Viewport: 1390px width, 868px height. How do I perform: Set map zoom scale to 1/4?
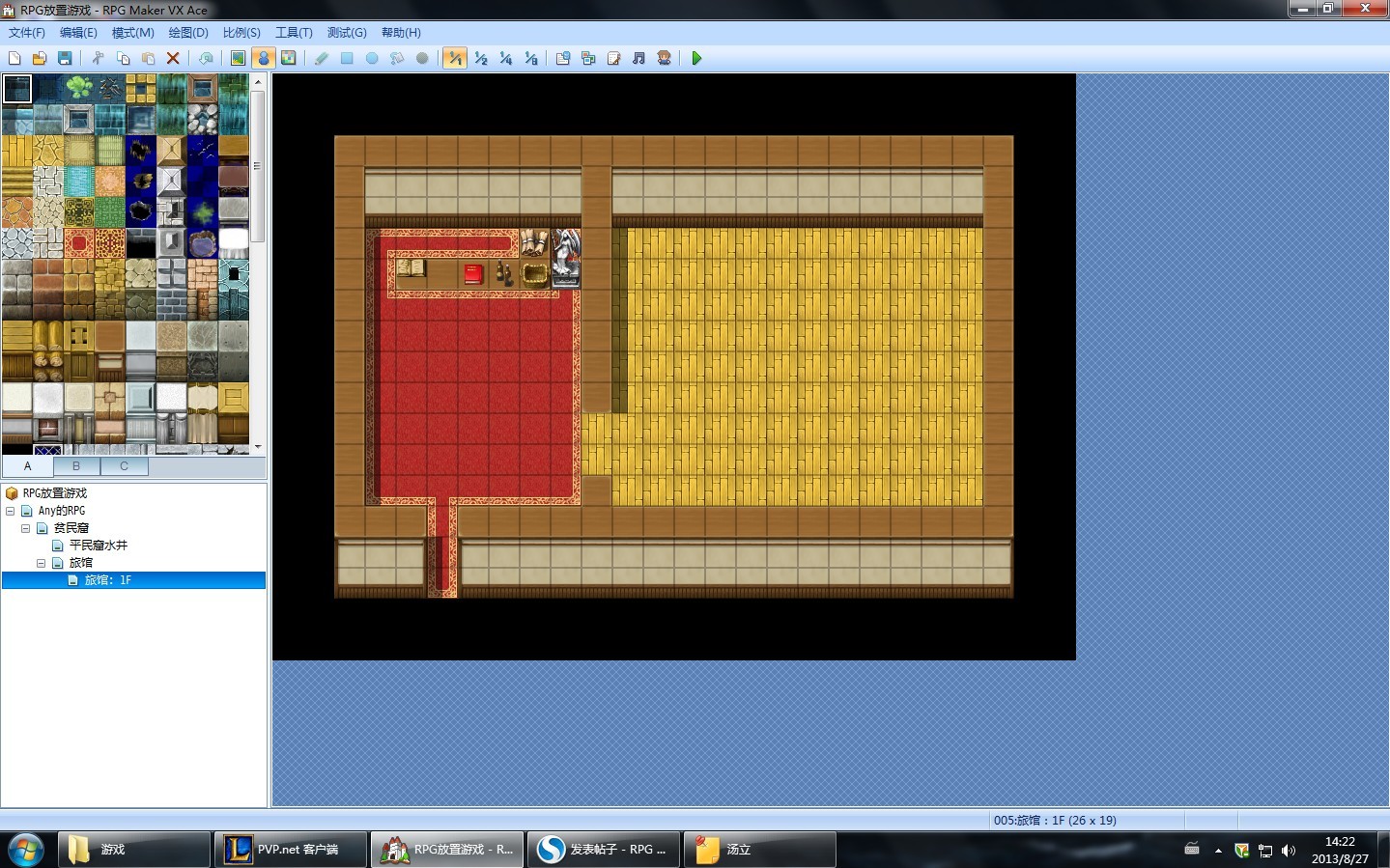coord(505,59)
